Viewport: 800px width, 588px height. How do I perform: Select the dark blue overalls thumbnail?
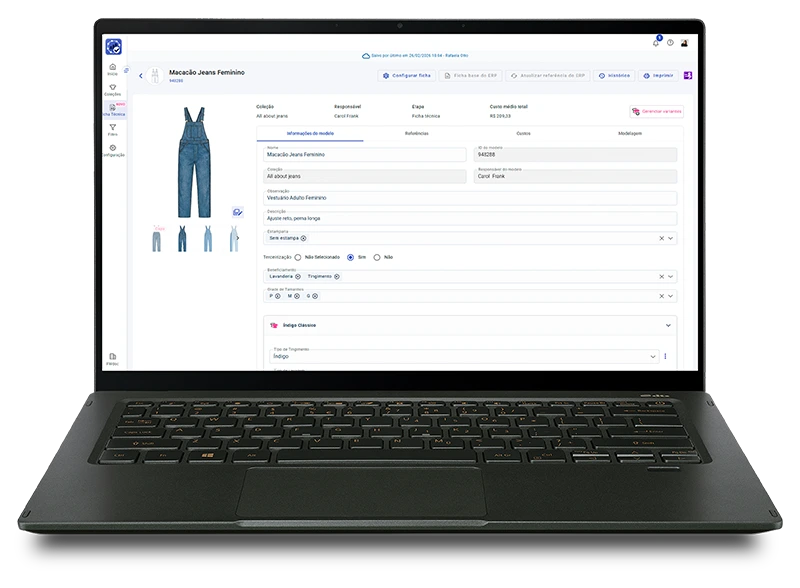[182, 238]
